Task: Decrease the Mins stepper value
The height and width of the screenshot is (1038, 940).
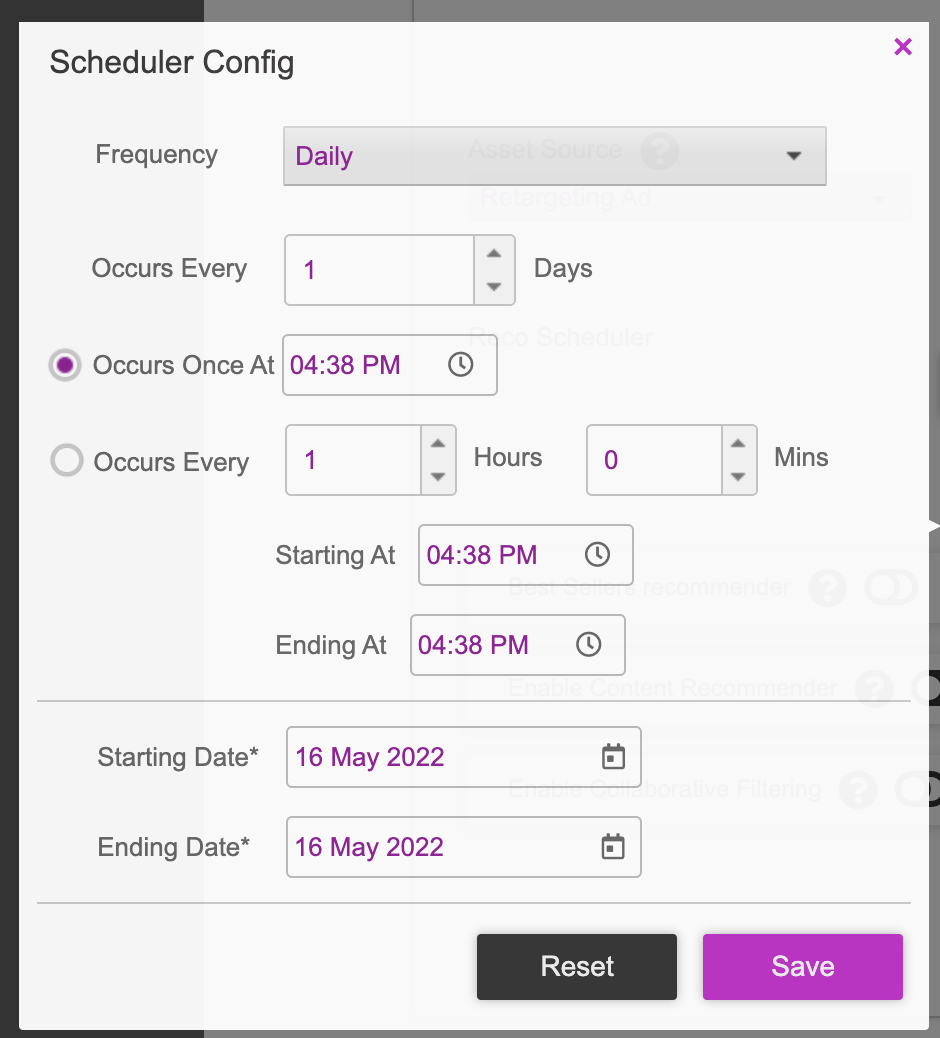Action: point(739,477)
